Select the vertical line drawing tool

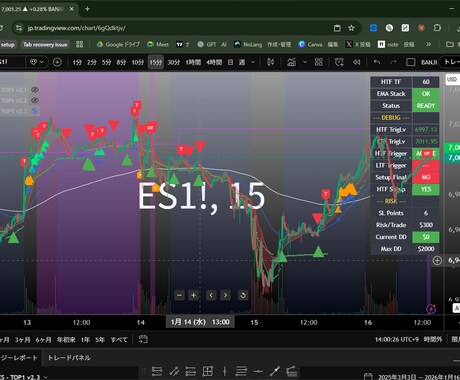225,371
